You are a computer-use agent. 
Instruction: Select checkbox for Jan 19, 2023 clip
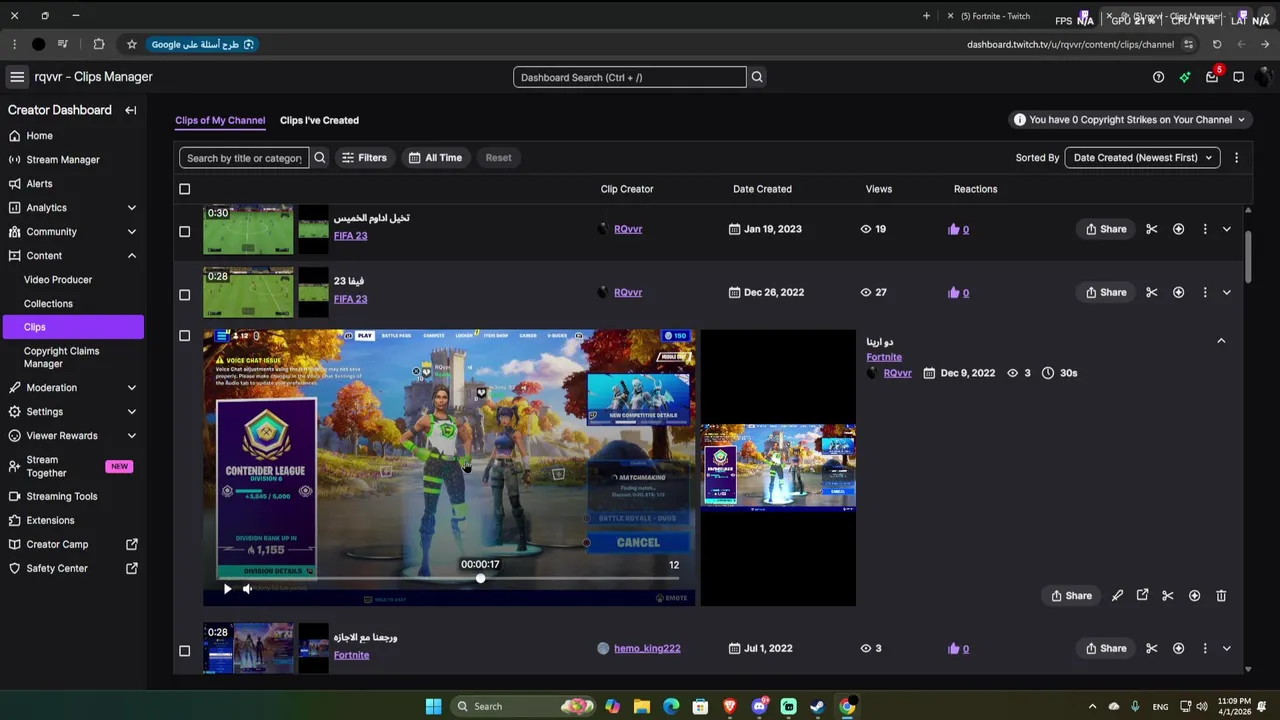click(x=184, y=231)
